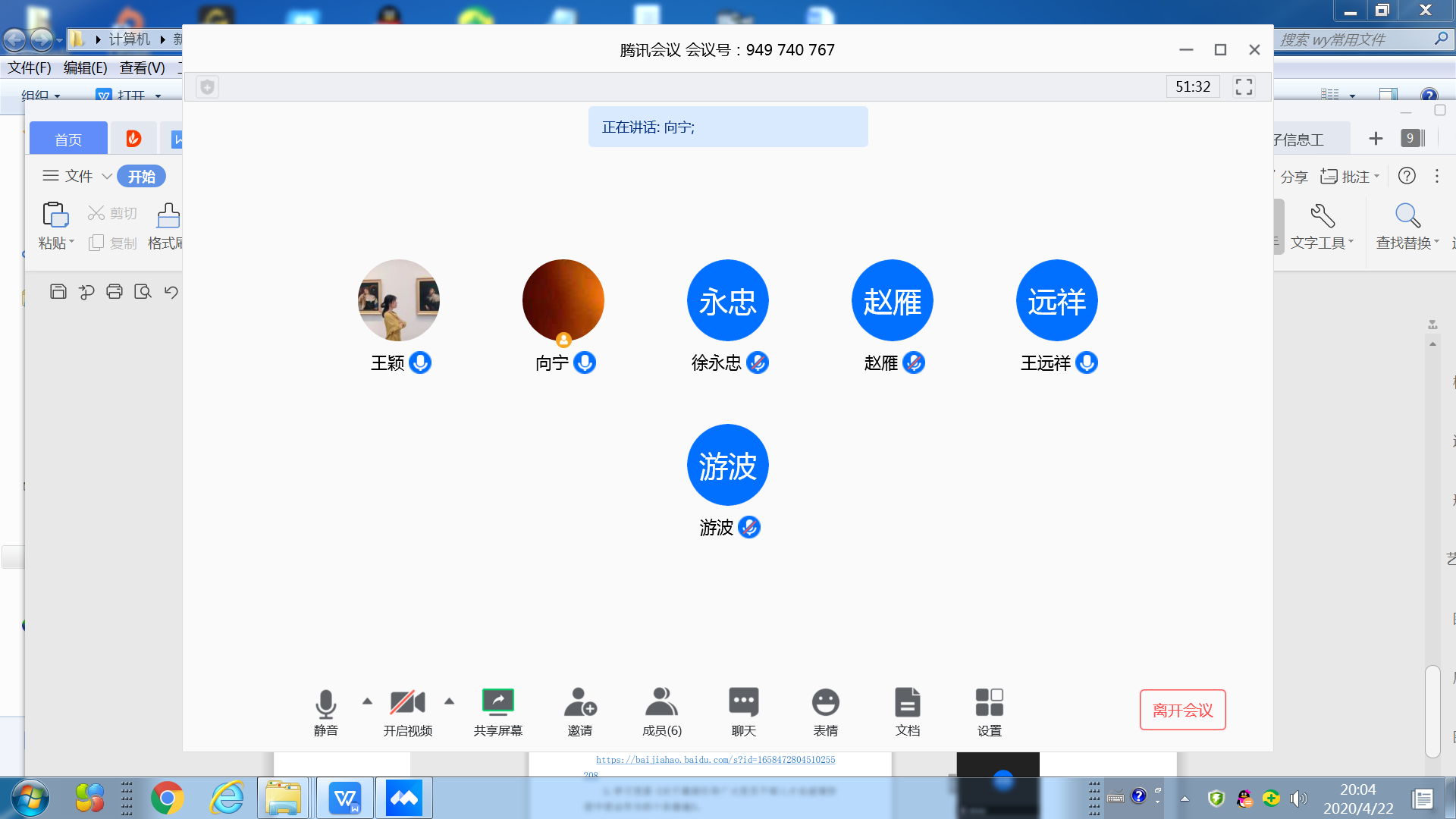Click WPS print icon in quick toolbar
This screenshot has width=1456, height=819.
[x=115, y=292]
